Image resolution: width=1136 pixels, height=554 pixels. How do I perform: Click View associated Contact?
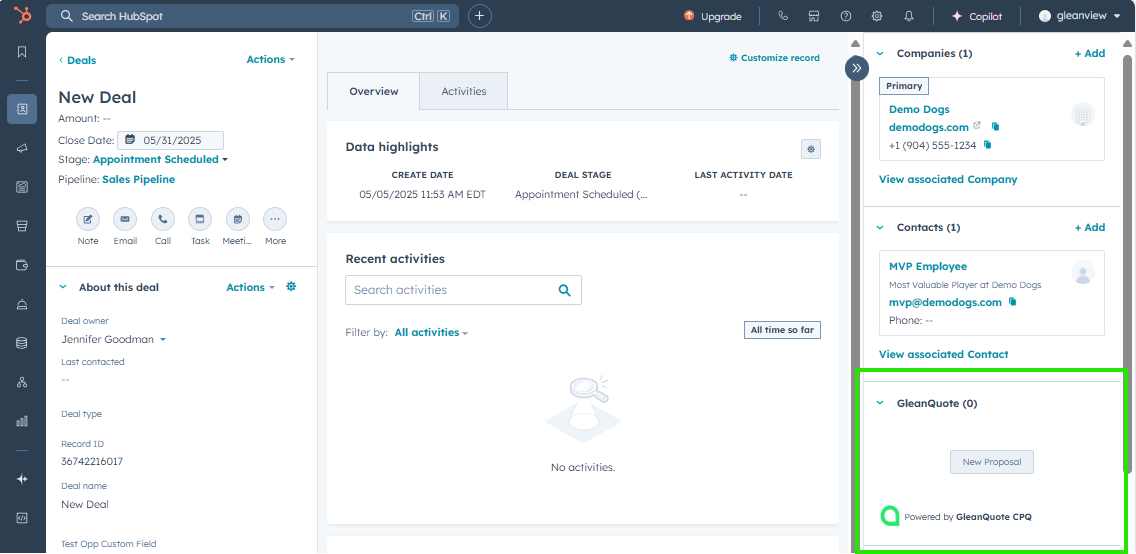pos(943,354)
